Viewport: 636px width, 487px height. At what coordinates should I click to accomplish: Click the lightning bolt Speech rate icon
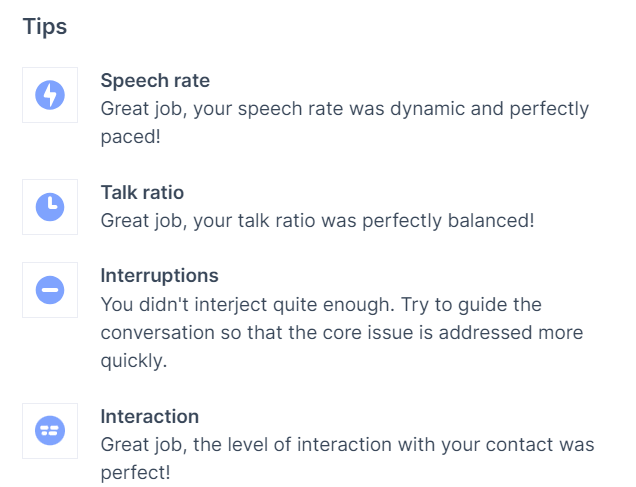click(50, 95)
